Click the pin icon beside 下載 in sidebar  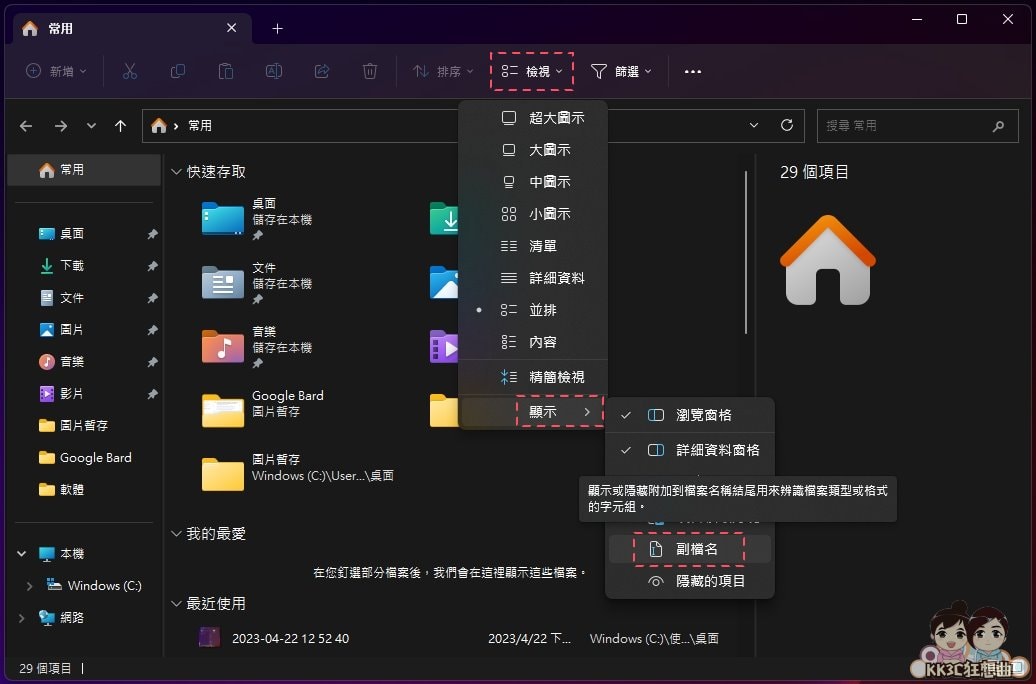pos(152,266)
